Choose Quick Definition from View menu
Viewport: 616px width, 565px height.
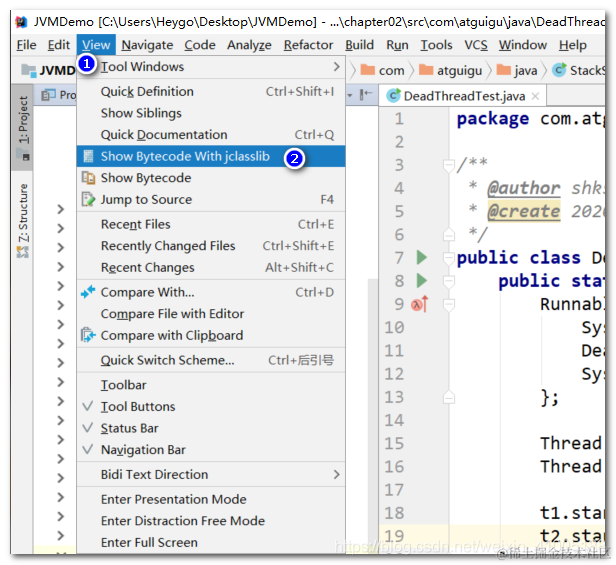pos(211,92)
